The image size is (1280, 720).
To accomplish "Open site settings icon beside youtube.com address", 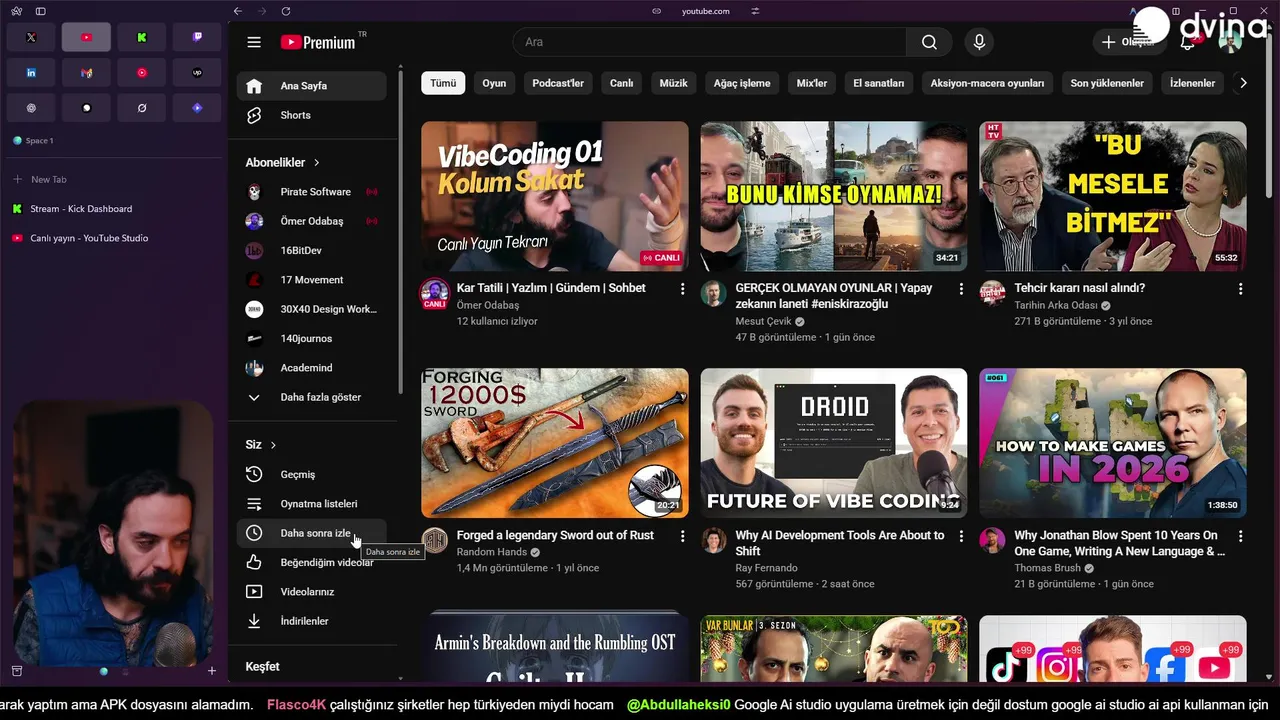I will click(755, 11).
